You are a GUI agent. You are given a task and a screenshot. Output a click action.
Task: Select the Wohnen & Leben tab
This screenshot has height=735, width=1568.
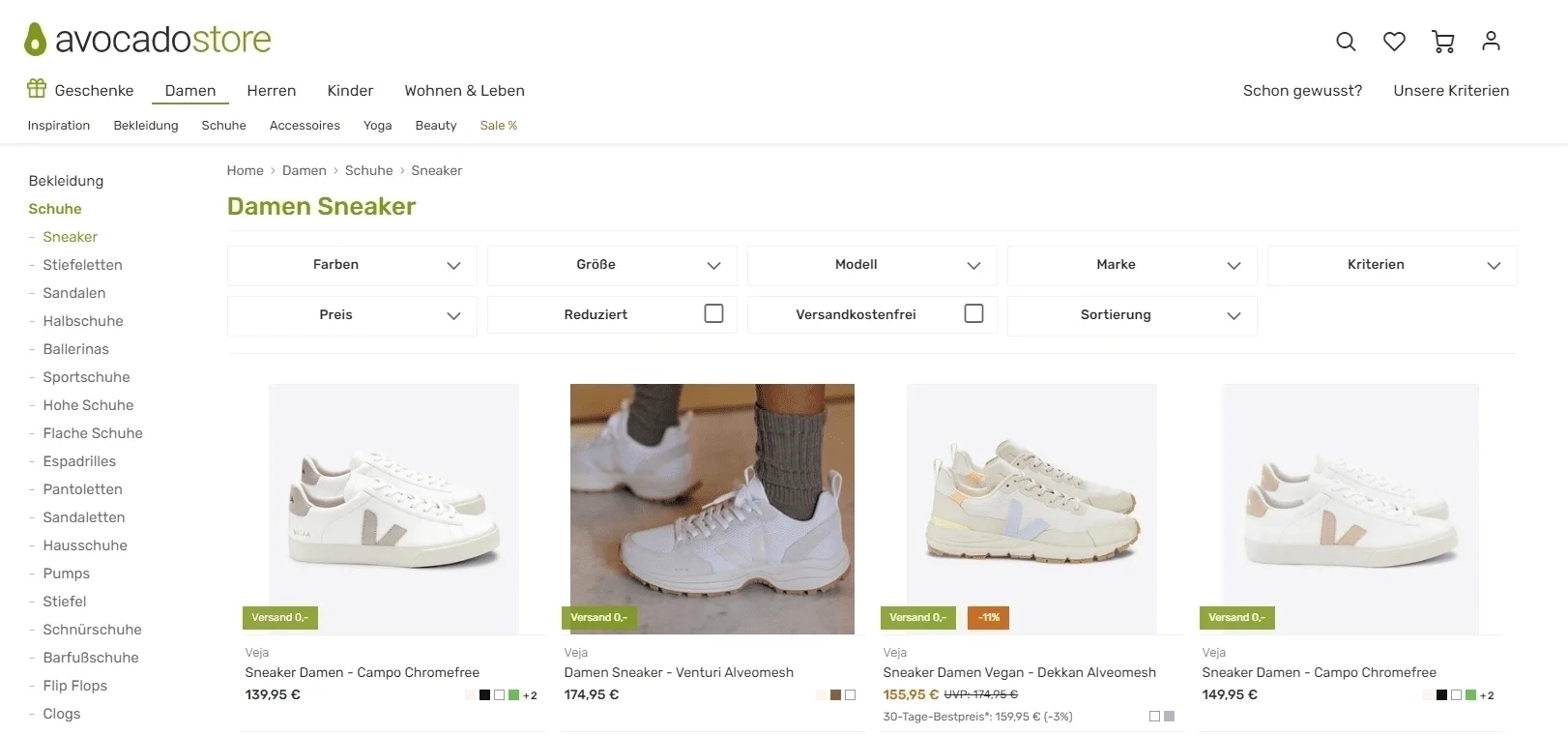(x=464, y=90)
